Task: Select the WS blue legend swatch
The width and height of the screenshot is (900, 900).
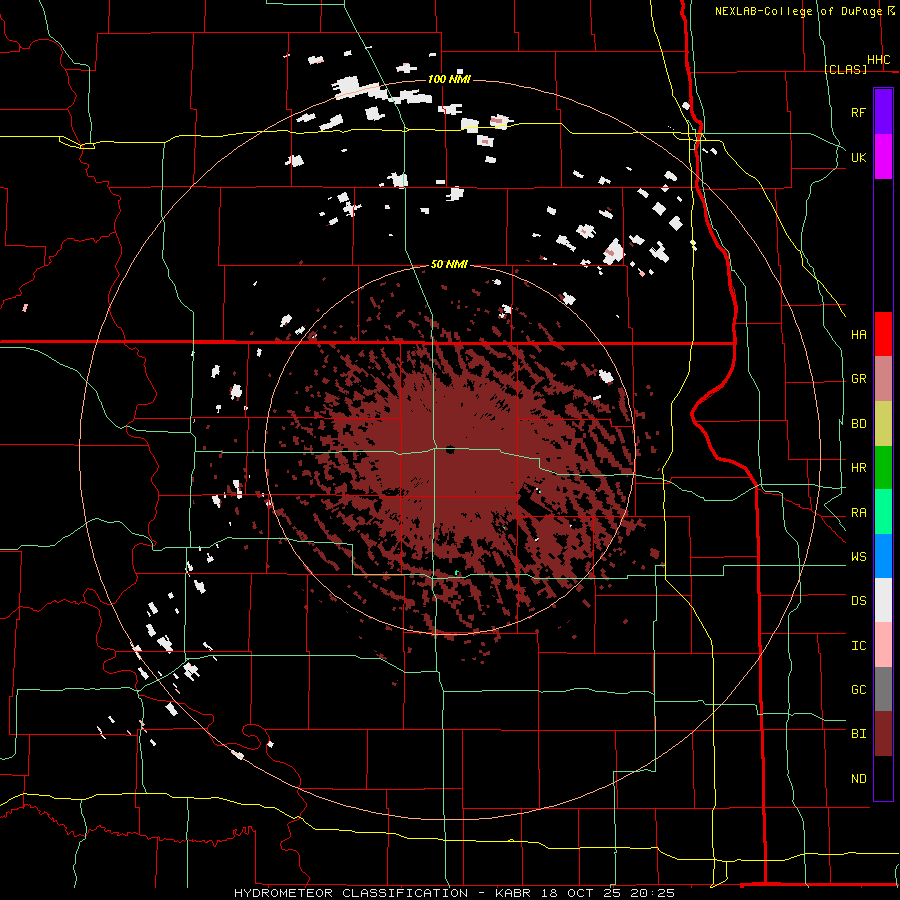Action: click(883, 556)
